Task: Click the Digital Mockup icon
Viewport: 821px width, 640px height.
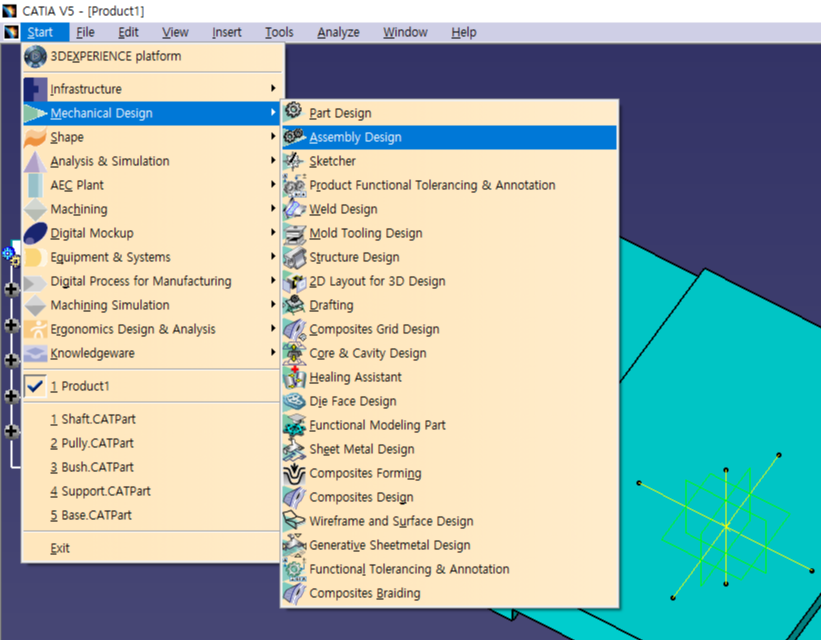Action: (35, 233)
